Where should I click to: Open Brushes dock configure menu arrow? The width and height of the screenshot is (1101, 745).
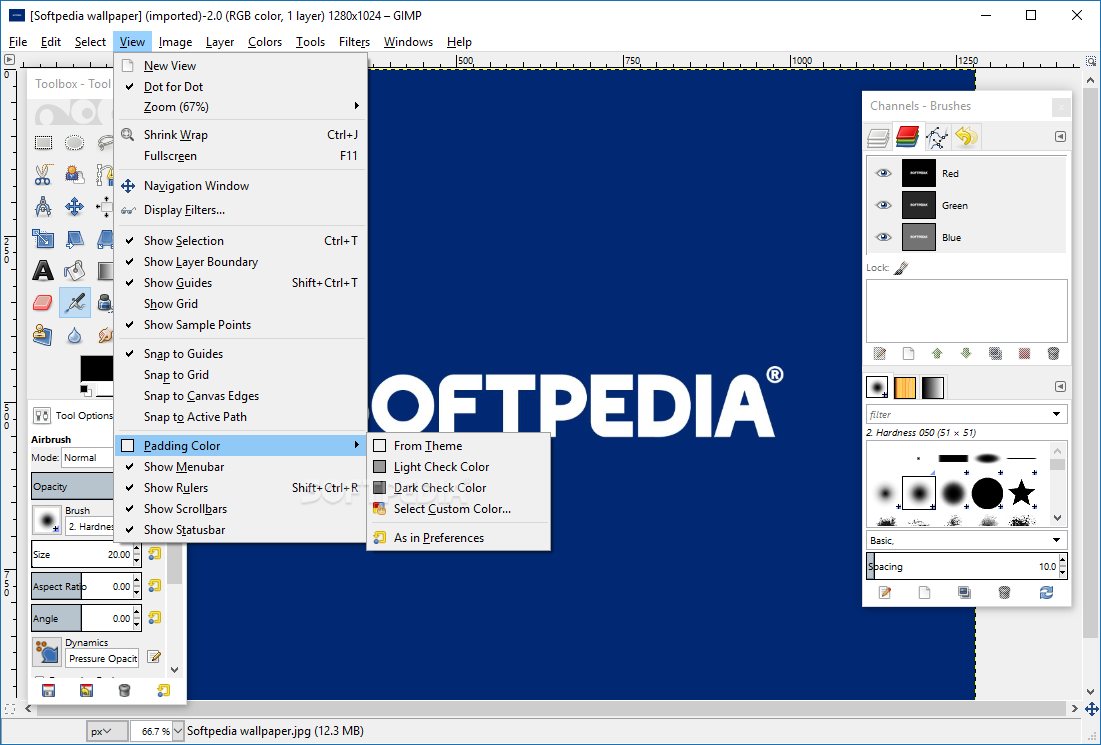1060,387
